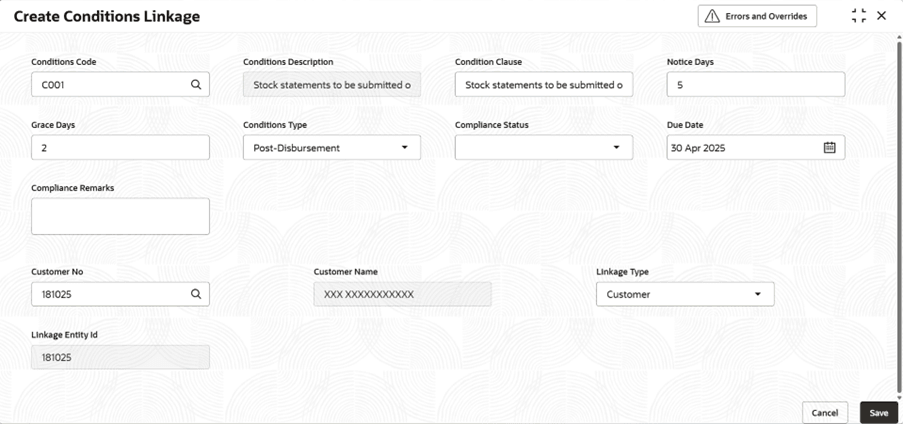Click the Due Date text field

click(x=740, y=147)
